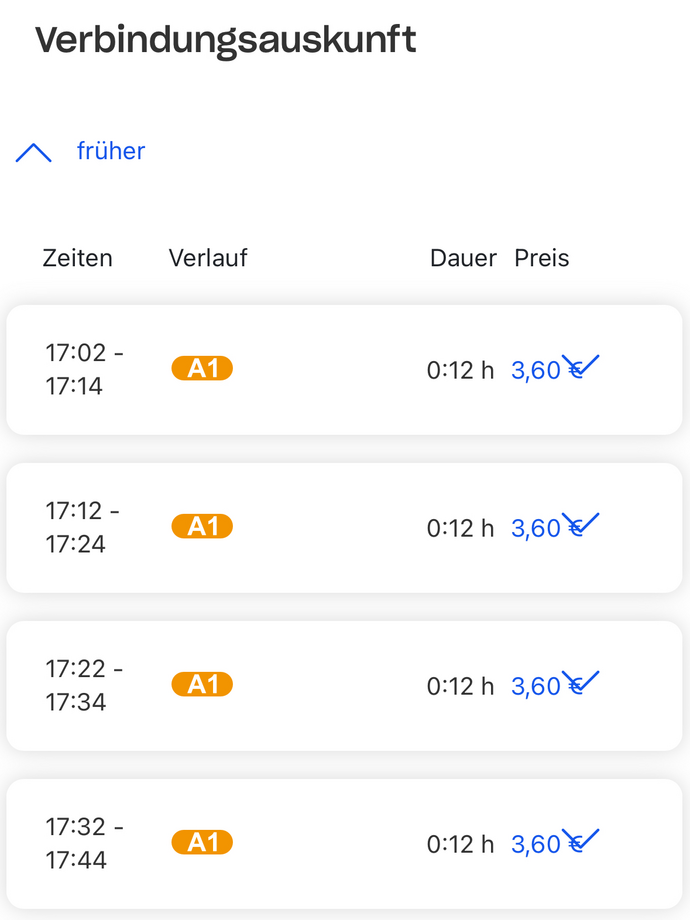Load earlier connections via 'früher' link

point(111,151)
